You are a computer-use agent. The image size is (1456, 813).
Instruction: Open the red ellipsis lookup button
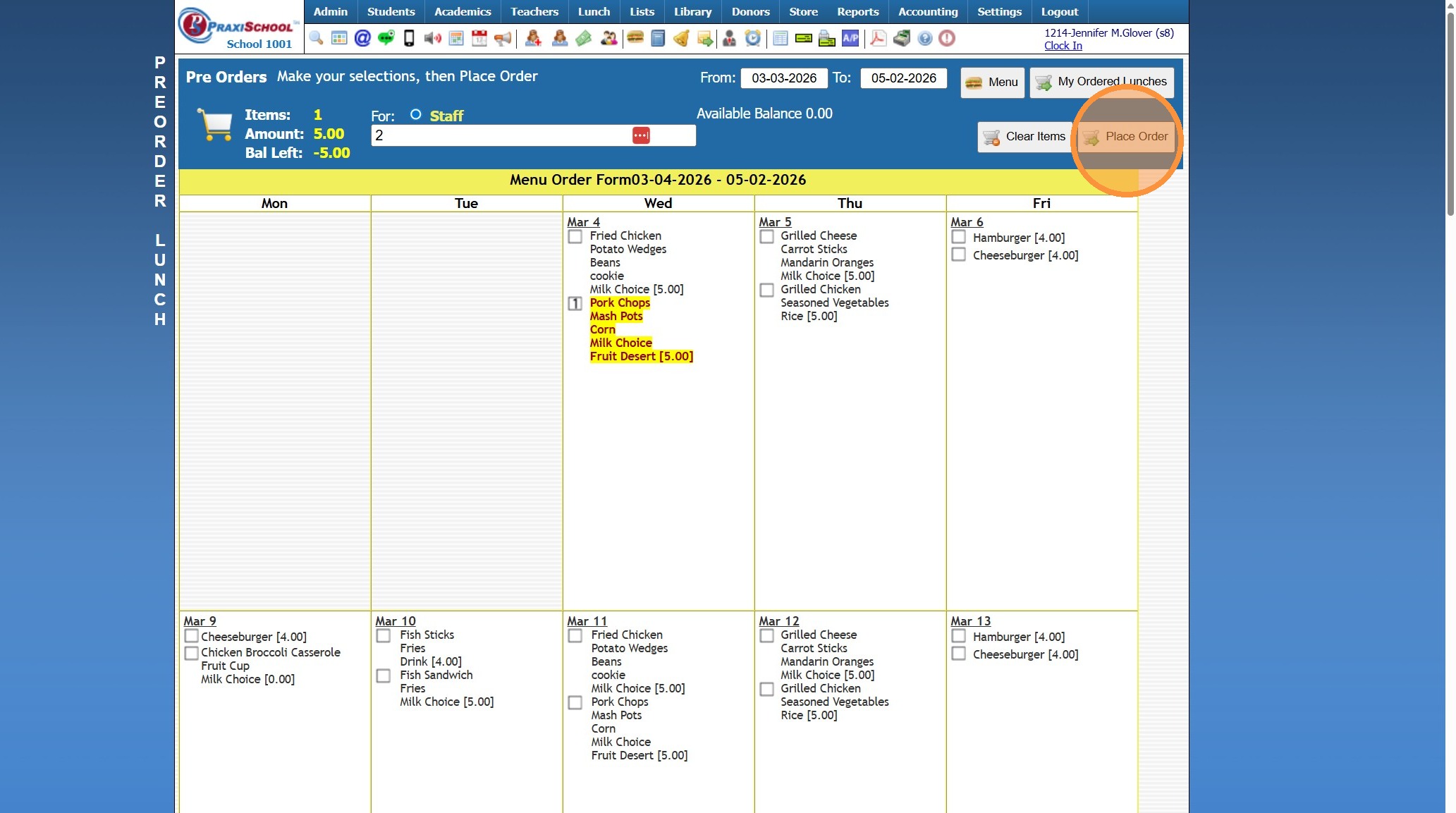[x=640, y=135]
